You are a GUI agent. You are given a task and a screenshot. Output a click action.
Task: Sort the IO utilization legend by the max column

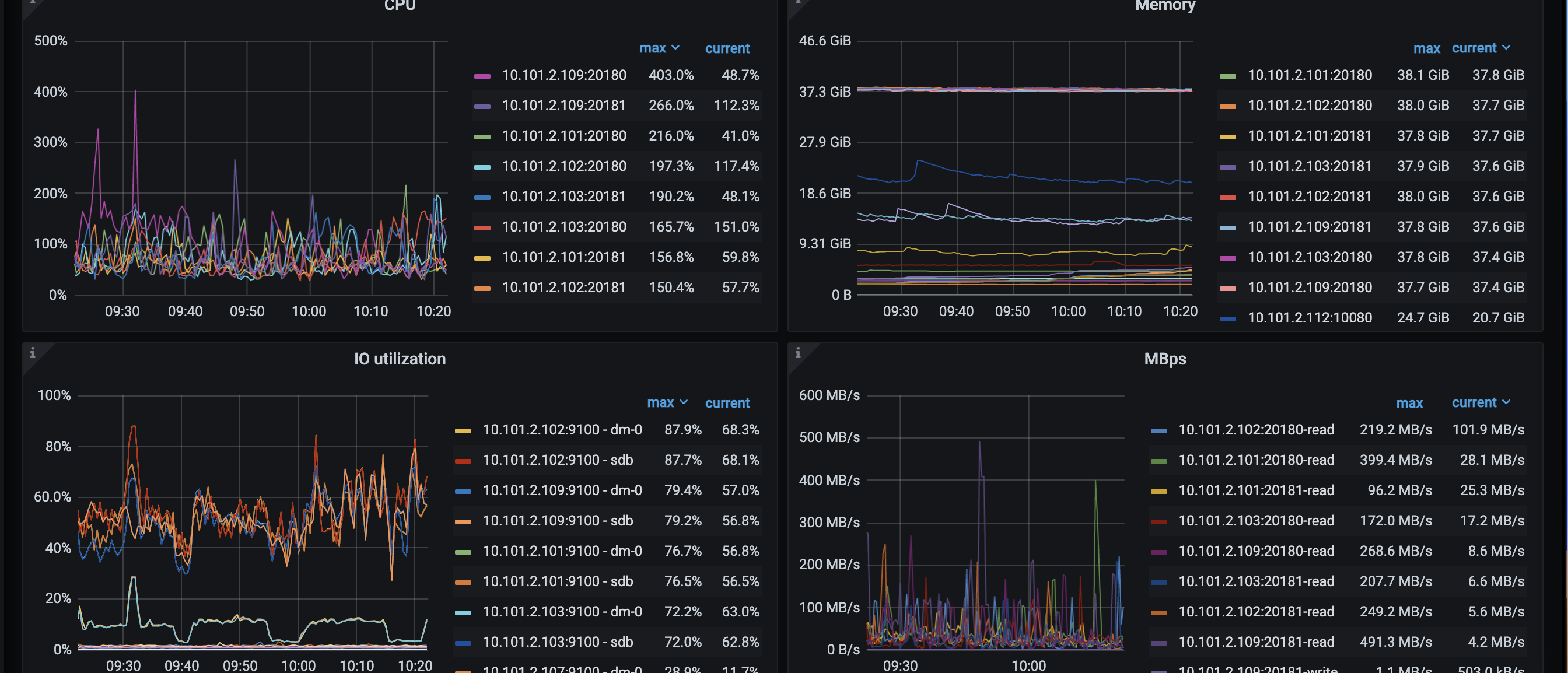point(660,403)
